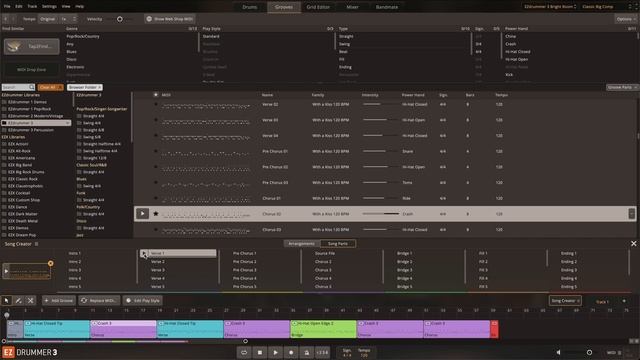The height and width of the screenshot is (360, 640).
Task: Select the green Hi-Hat Open Edge Bridge block
Action: 323,329
